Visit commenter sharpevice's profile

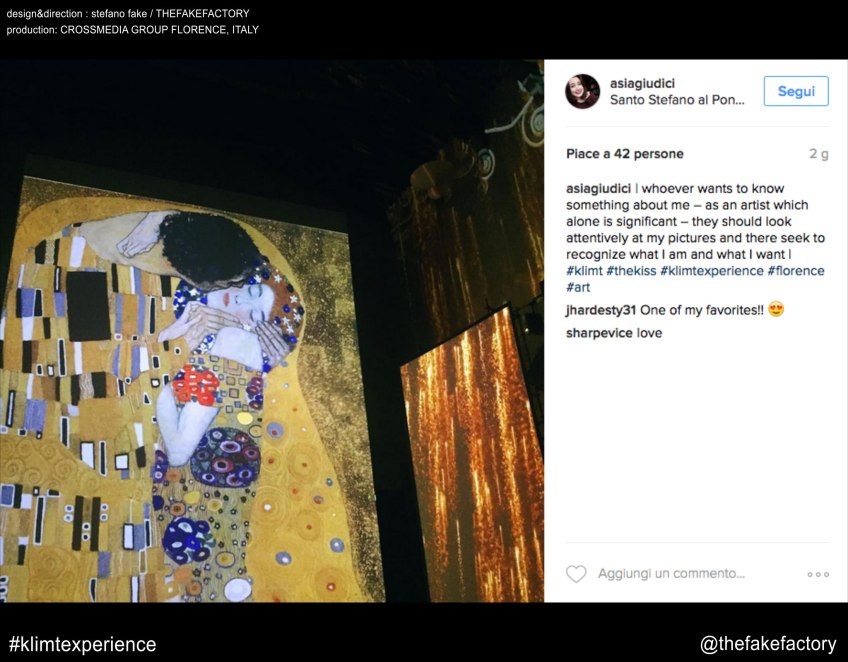599,333
